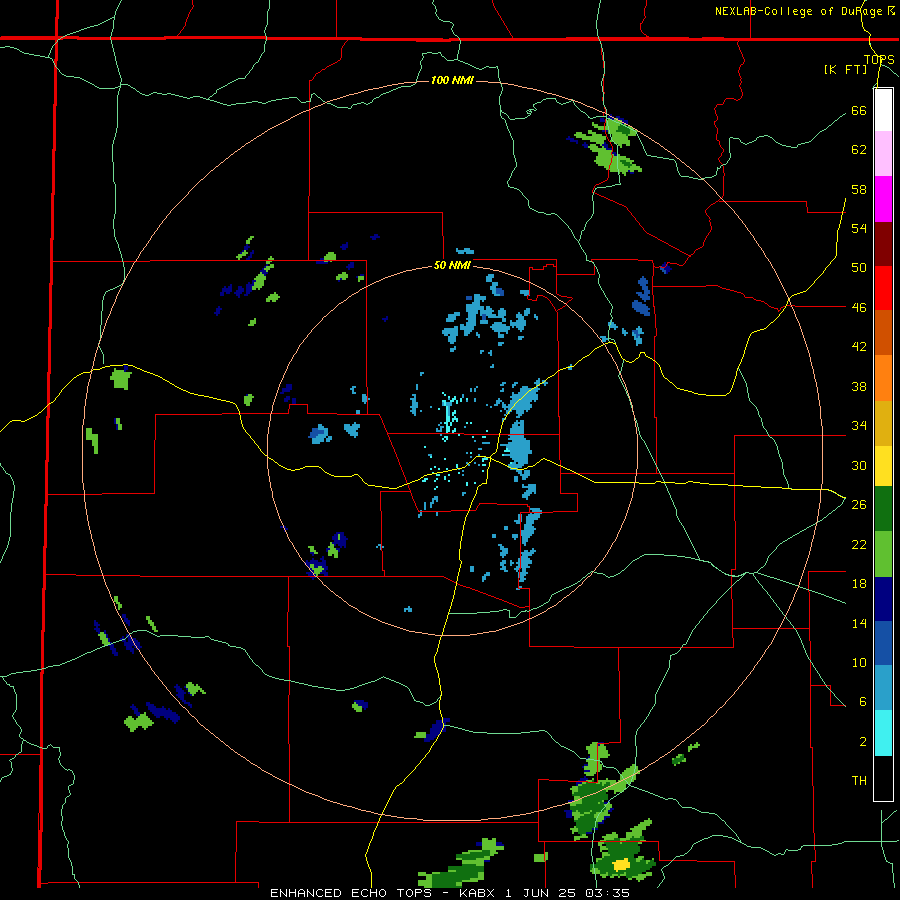The image size is (900, 900).
Task: Click the gold legend color band
Action: tap(883, 423)
